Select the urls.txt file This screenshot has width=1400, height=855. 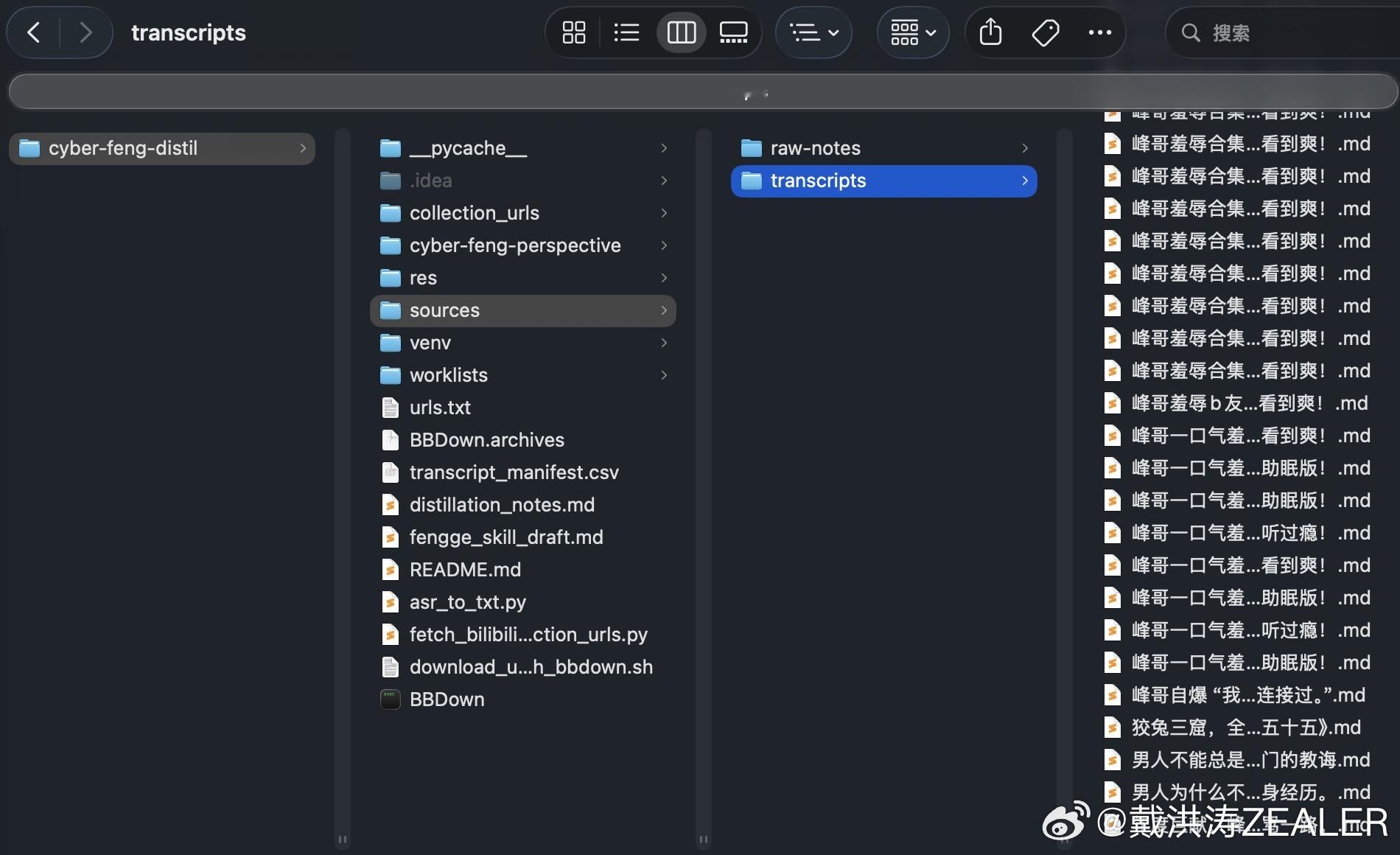[523, 408]
